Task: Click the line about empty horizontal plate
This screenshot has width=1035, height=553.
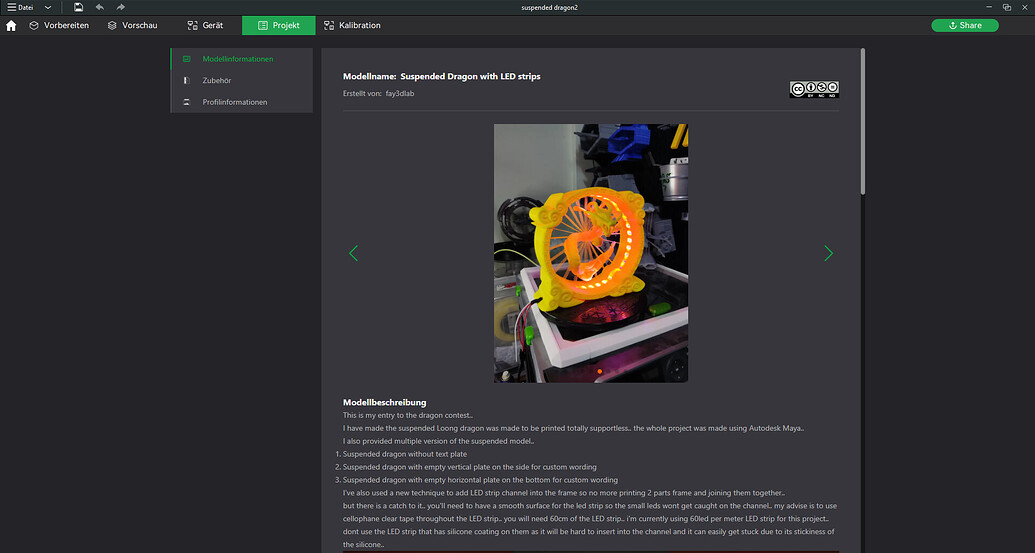Action: [480, 480]
